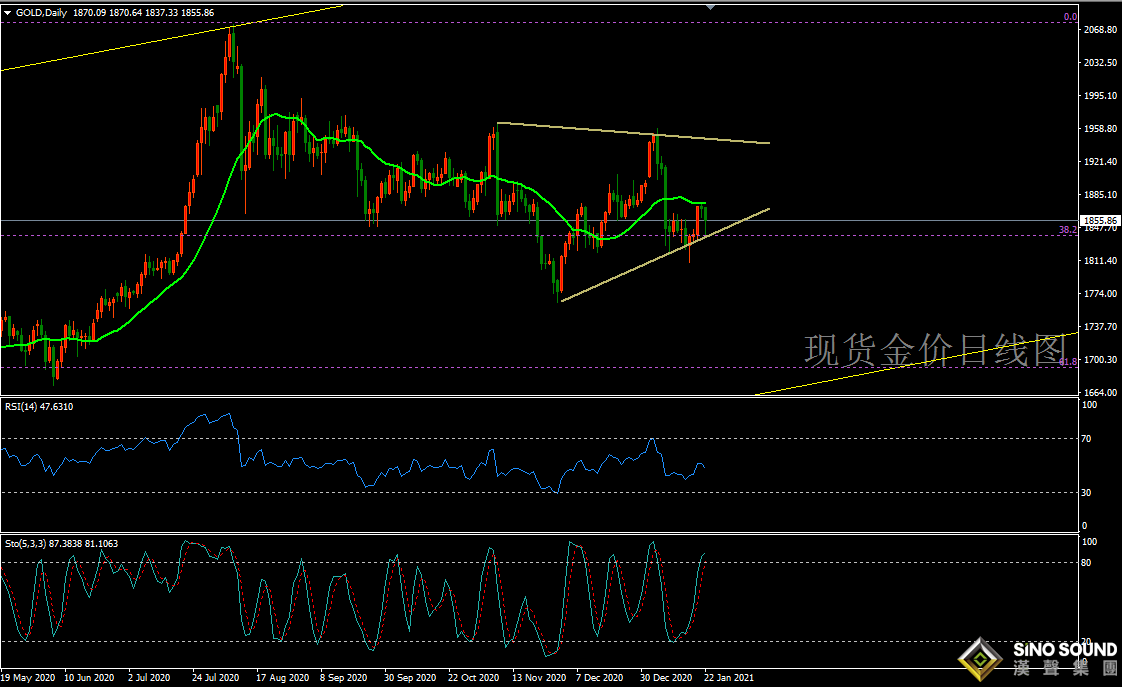Select the upper triangle resistance trendline
Screen dimensions: 1122x687
click(630, 133)
